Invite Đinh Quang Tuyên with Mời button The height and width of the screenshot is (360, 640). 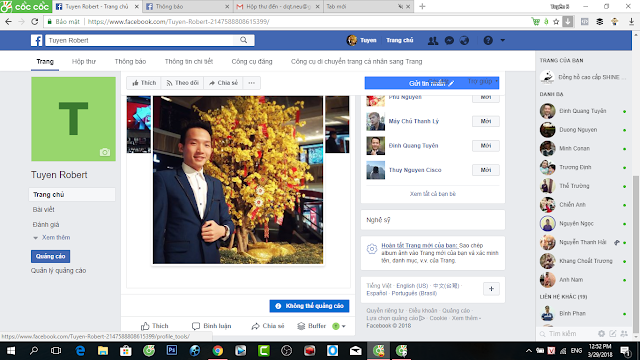click(x=486, y=146)
